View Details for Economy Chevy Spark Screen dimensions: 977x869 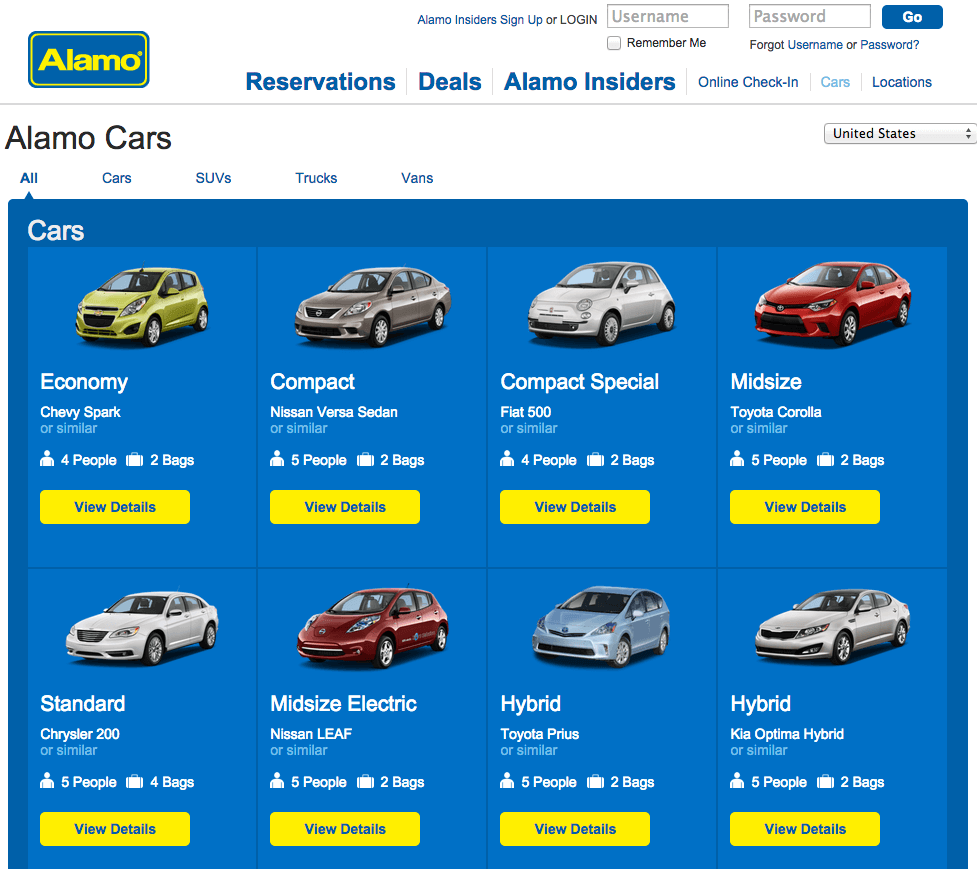point(115,507)
